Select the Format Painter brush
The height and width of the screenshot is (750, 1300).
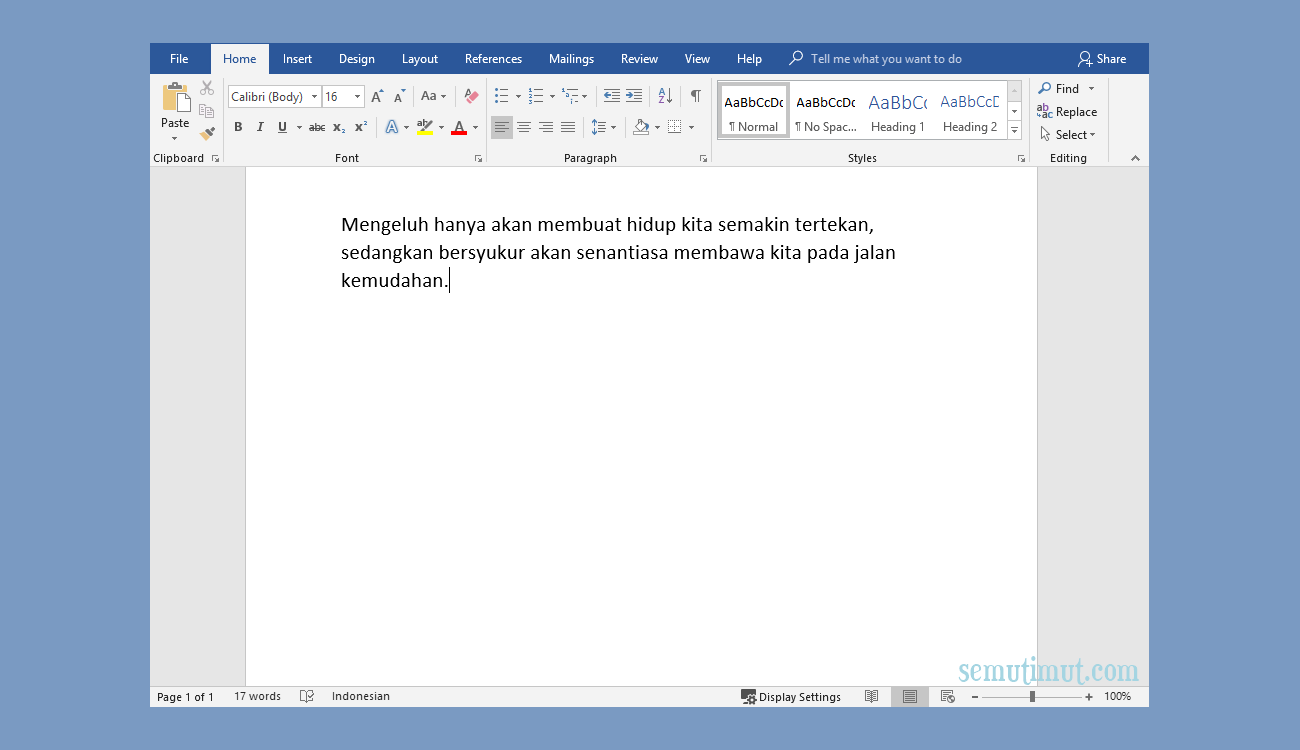207,133
